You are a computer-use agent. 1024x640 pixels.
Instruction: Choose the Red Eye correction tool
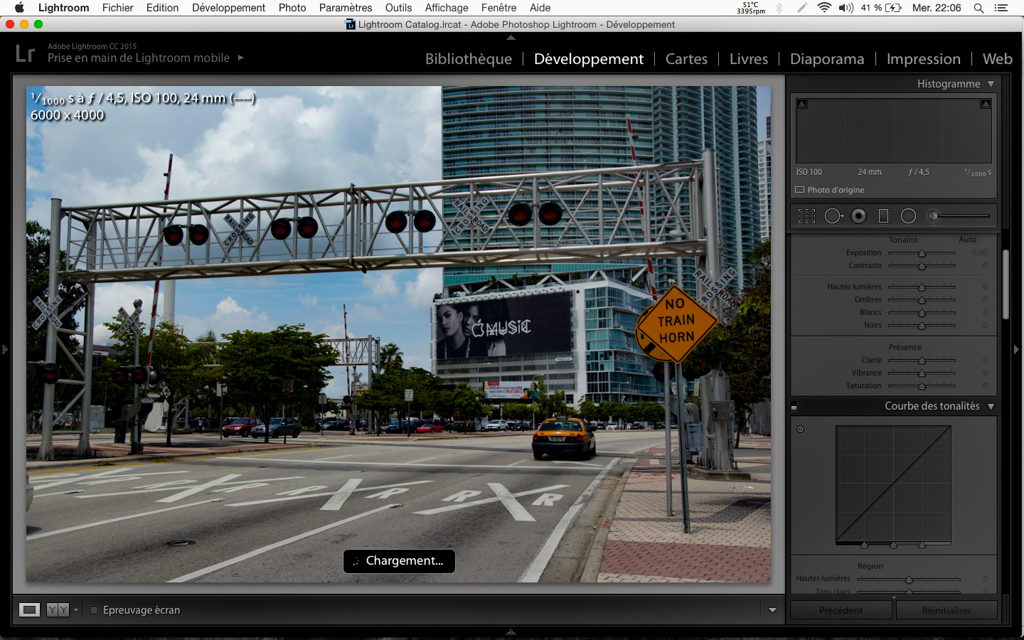(859, 216)
